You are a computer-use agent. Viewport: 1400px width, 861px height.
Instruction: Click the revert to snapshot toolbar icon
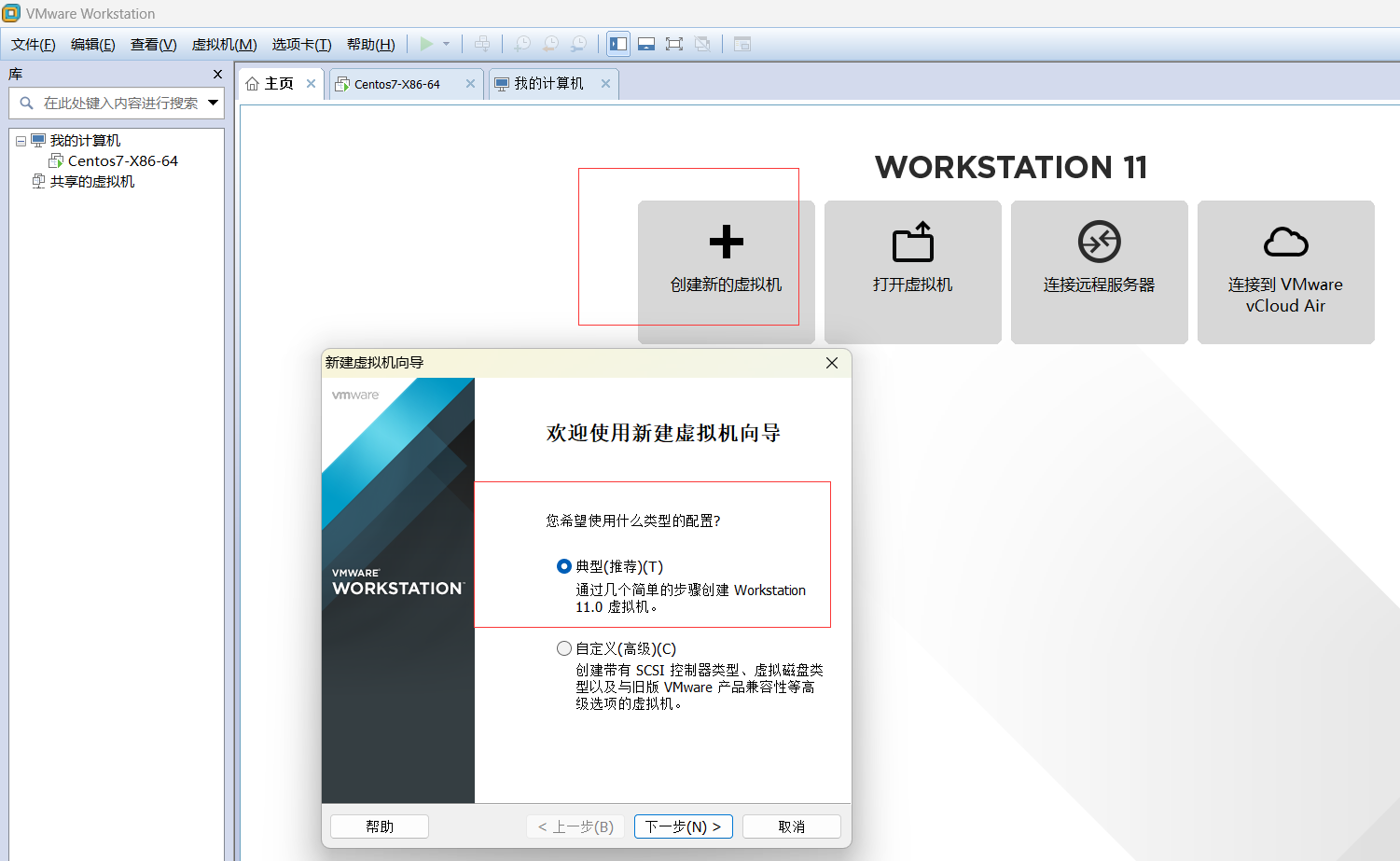click(551, 44)
